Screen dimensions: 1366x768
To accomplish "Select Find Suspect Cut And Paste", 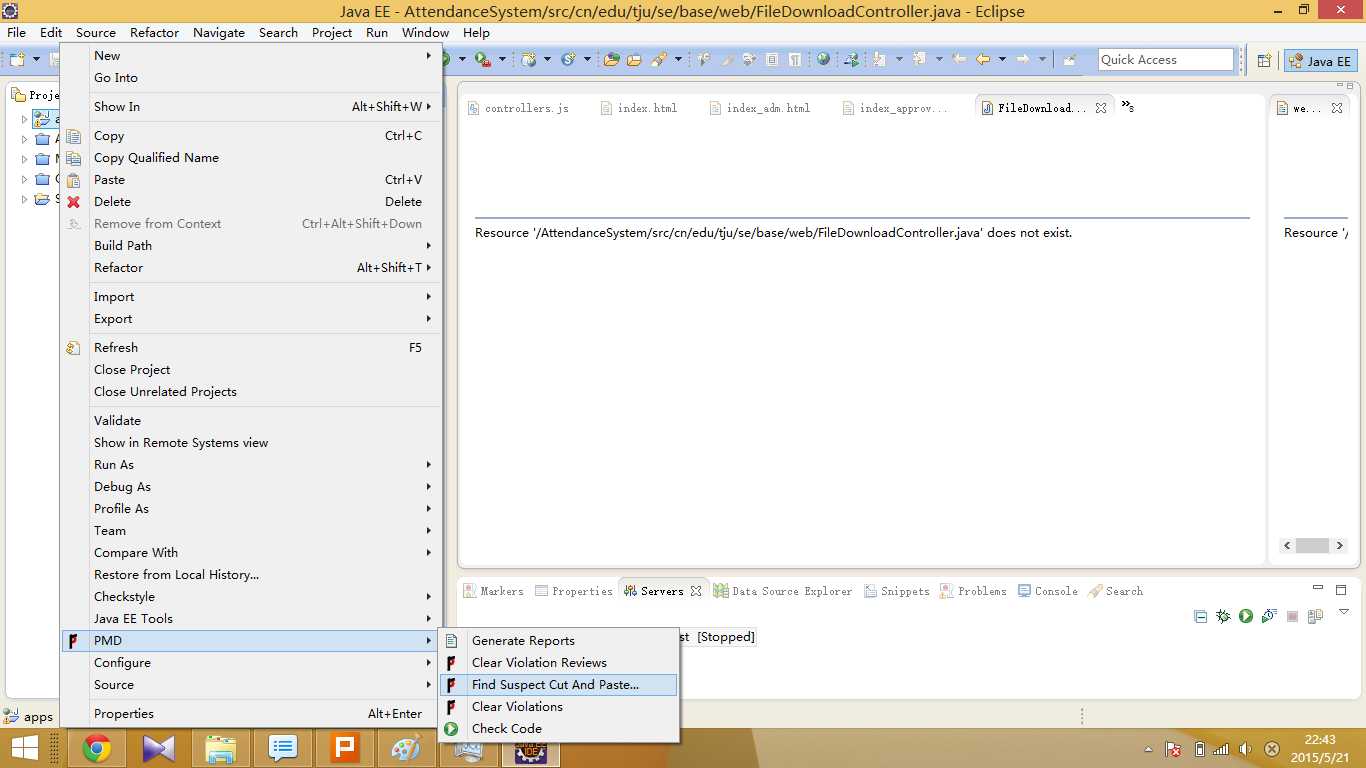I will tap(559, 685).
